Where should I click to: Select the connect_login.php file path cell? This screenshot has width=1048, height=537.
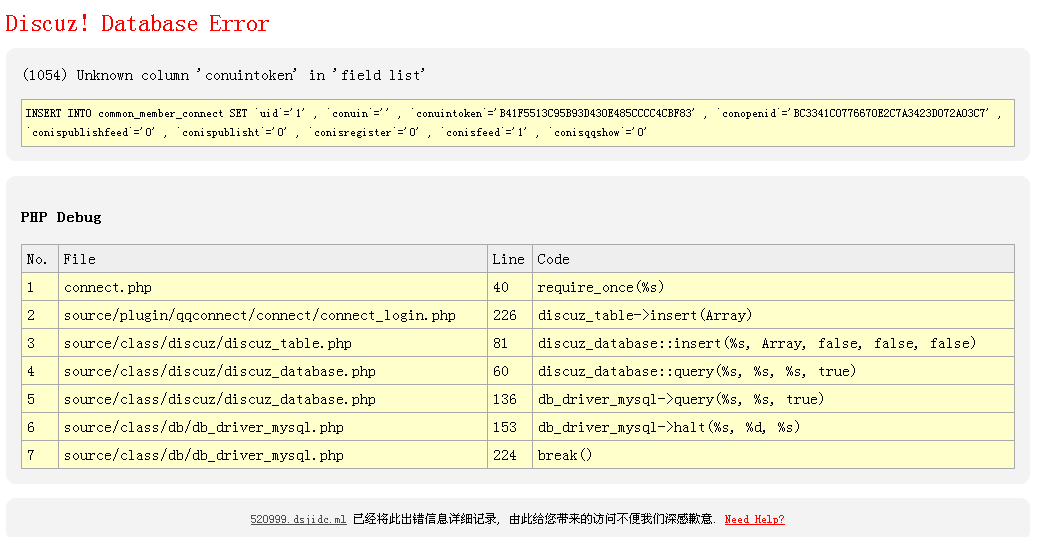[x=259, y=315]
